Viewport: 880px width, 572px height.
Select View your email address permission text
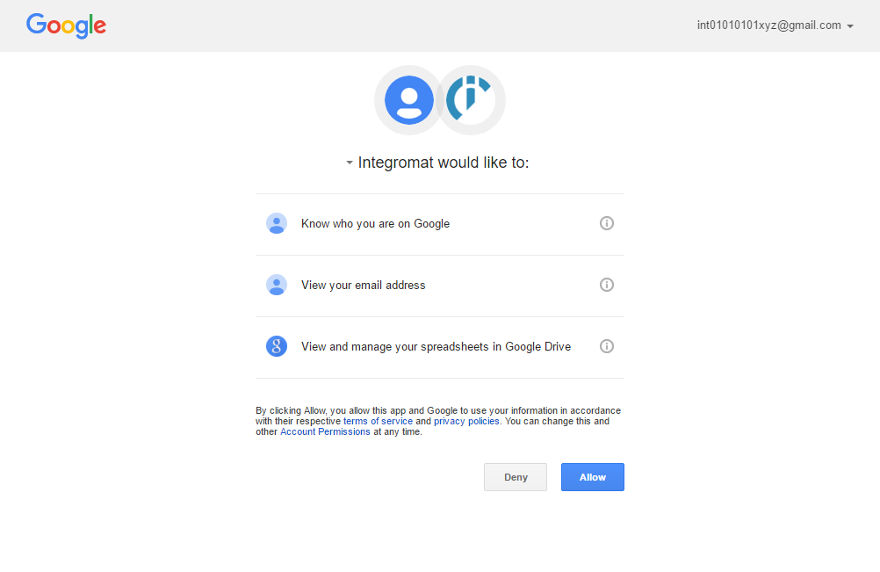point(363,285)
